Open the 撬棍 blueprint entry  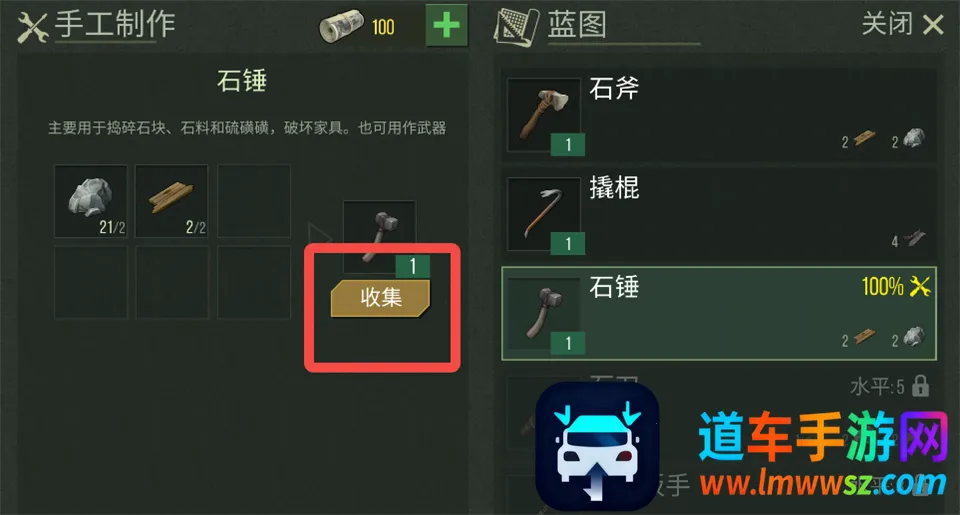point(719,214)
